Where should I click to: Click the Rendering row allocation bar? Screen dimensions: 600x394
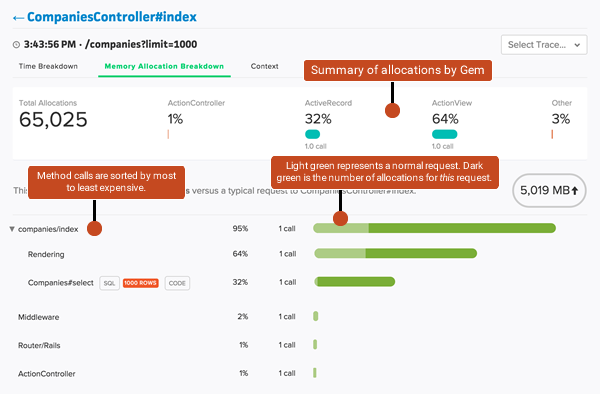(395, 253)
